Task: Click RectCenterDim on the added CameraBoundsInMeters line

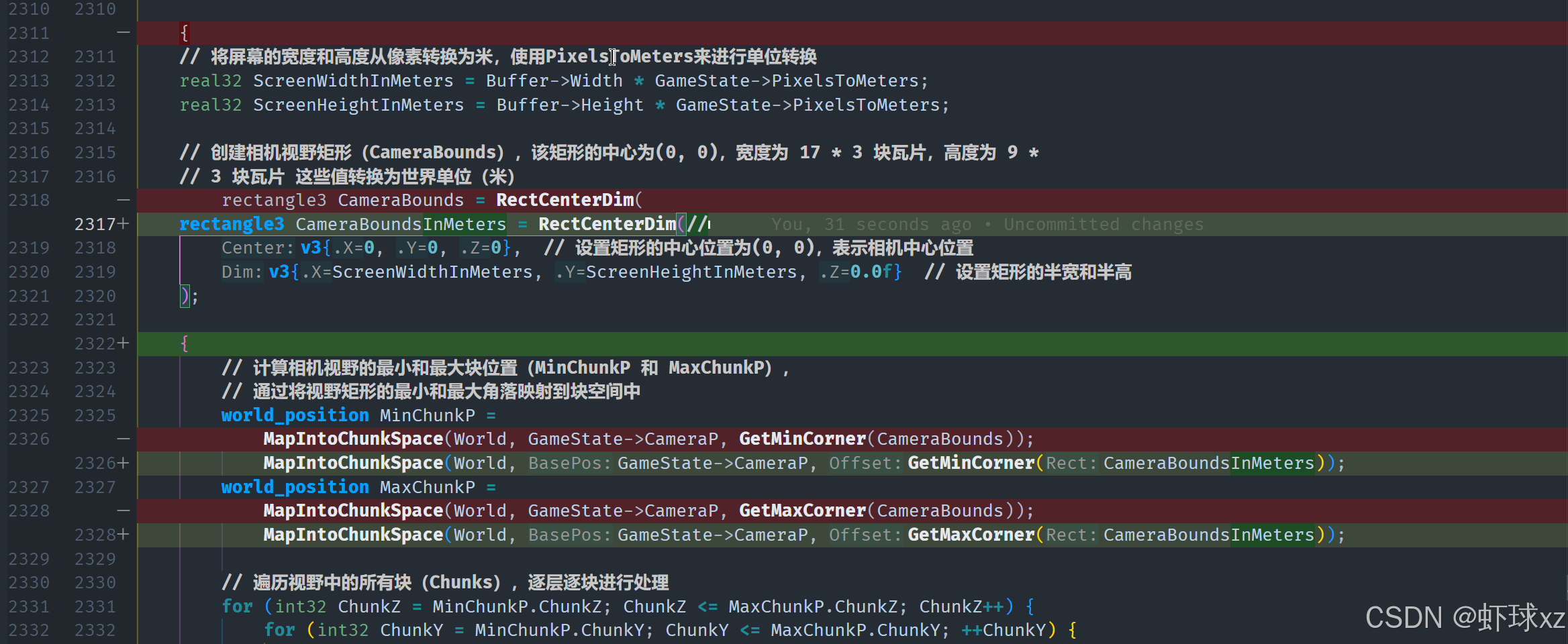Action: tap(607, 224)
